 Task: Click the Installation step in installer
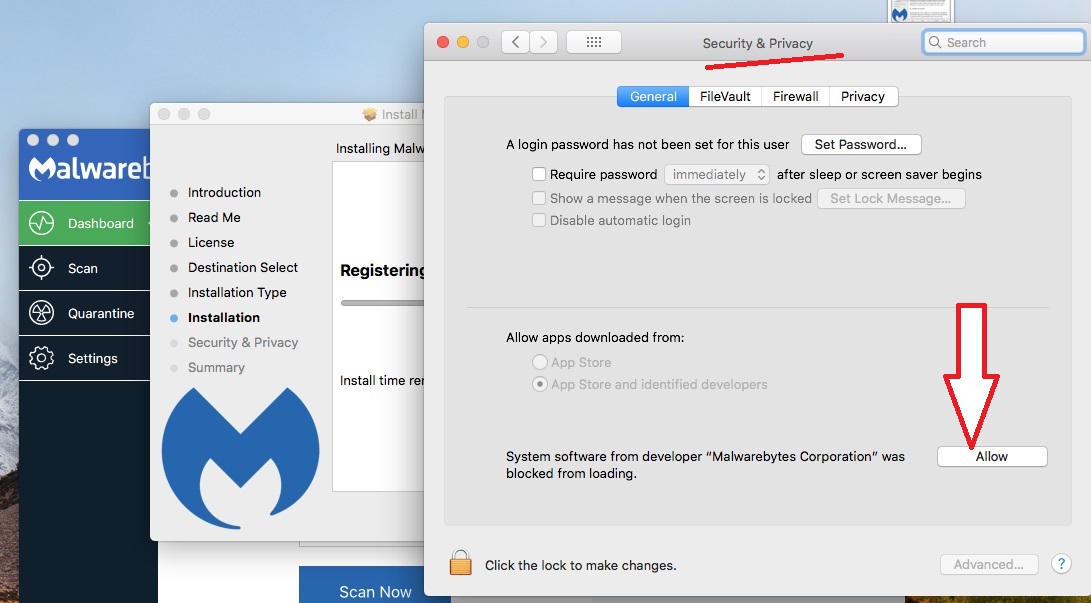(224, 318)
